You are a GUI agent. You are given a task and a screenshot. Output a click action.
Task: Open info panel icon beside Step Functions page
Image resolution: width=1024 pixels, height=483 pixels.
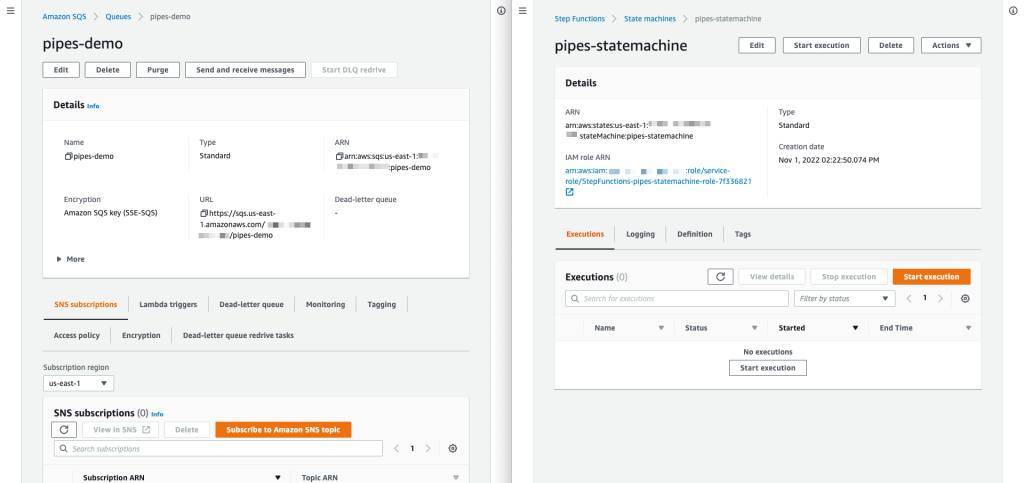click(x=1013, y=11)
